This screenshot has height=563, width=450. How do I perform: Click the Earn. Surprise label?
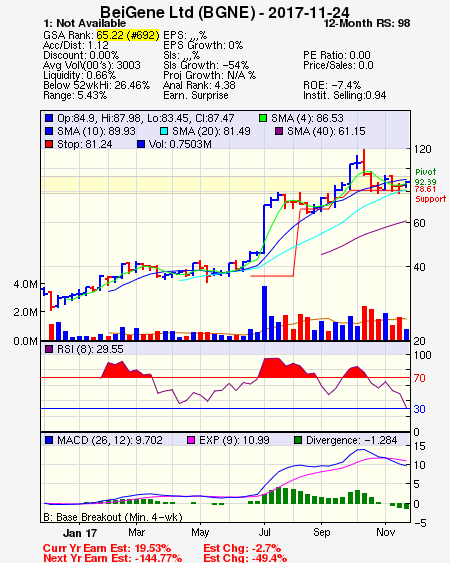[196, 96]
